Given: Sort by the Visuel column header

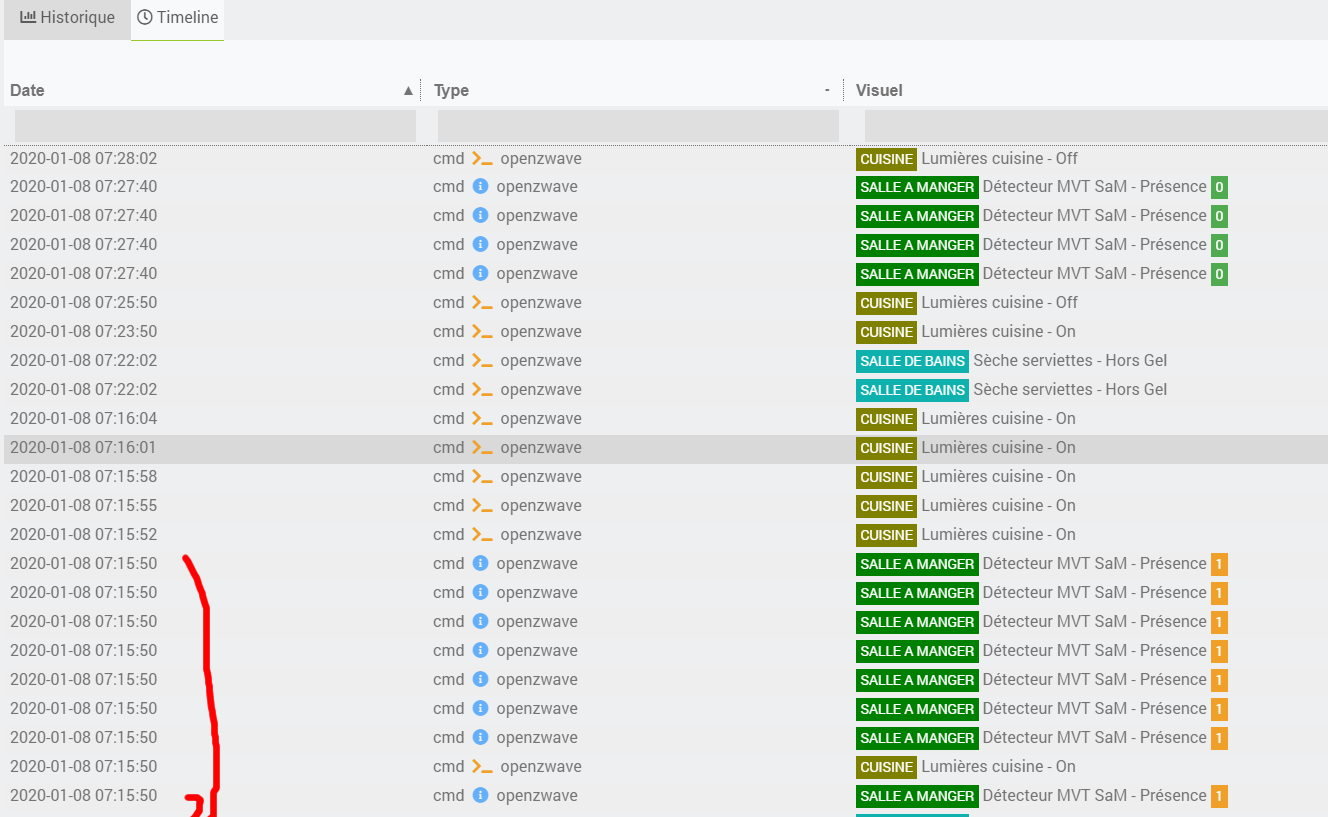Looking at the screenshot, I should tap(879, 90).
